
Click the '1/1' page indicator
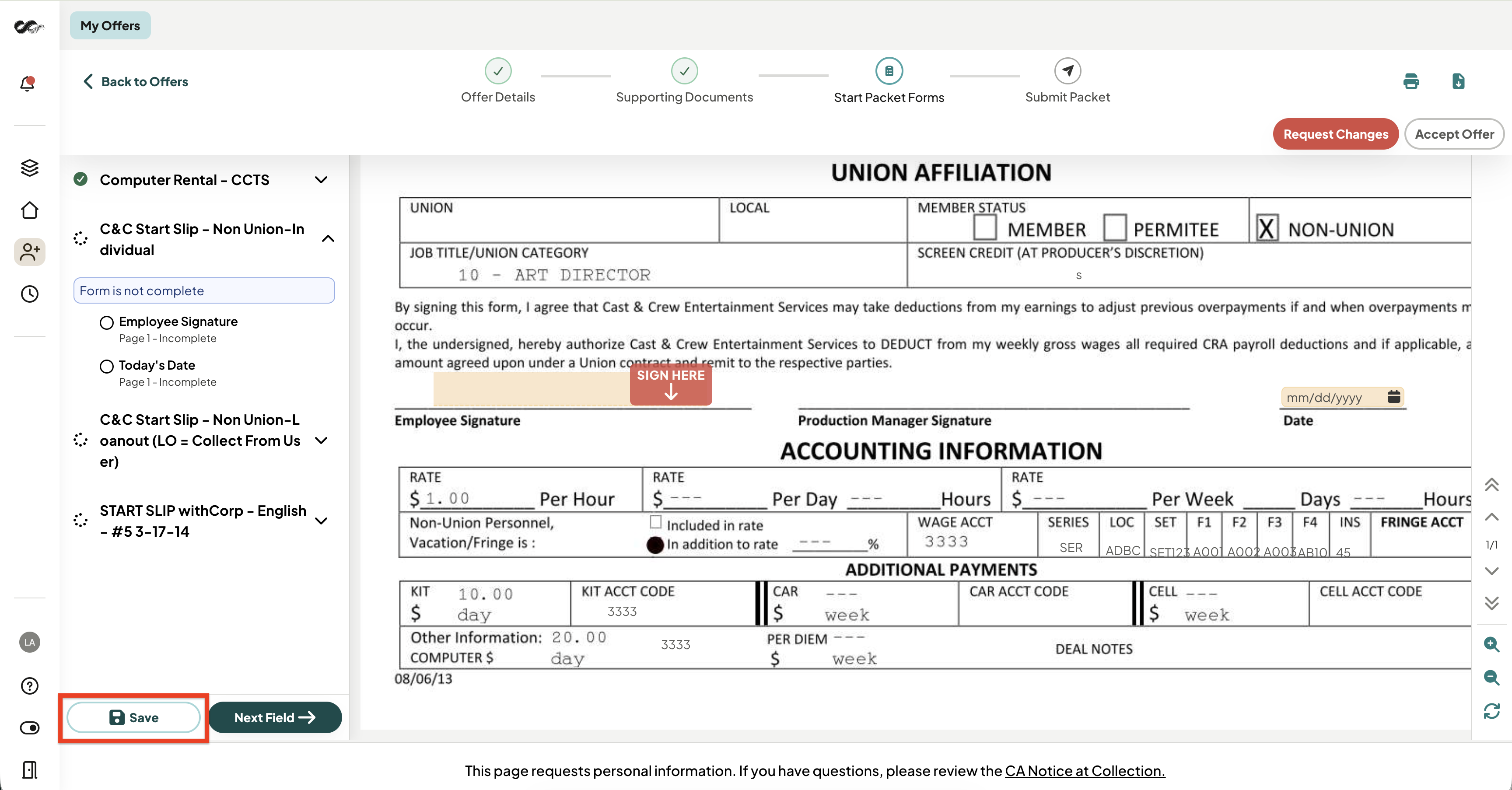tap(1491, 545)
